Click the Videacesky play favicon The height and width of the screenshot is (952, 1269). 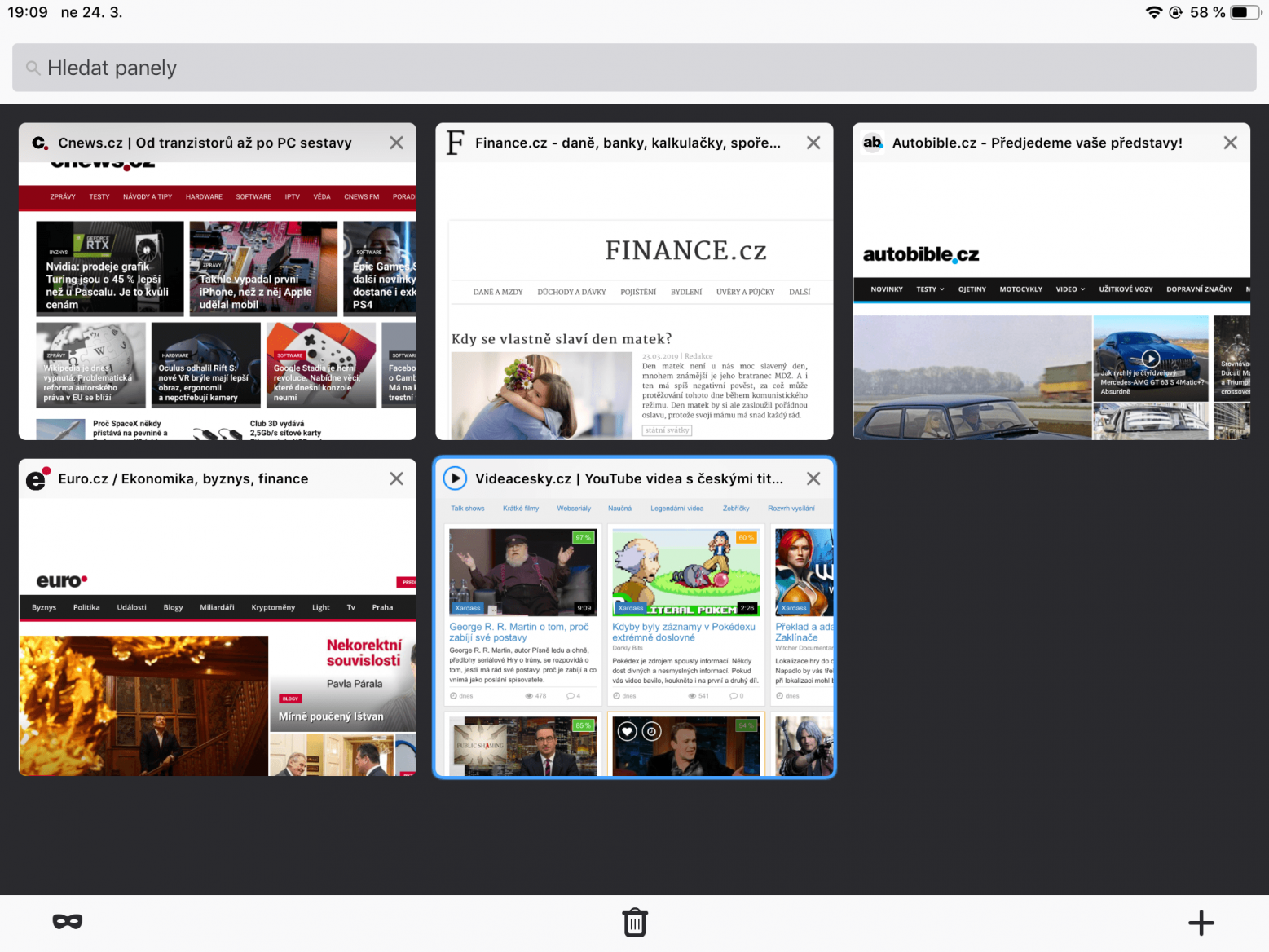[x=455, y=478]
